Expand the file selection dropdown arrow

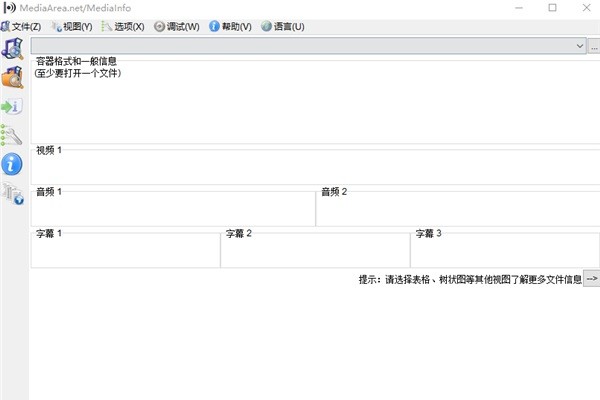[x=580, y=46]
